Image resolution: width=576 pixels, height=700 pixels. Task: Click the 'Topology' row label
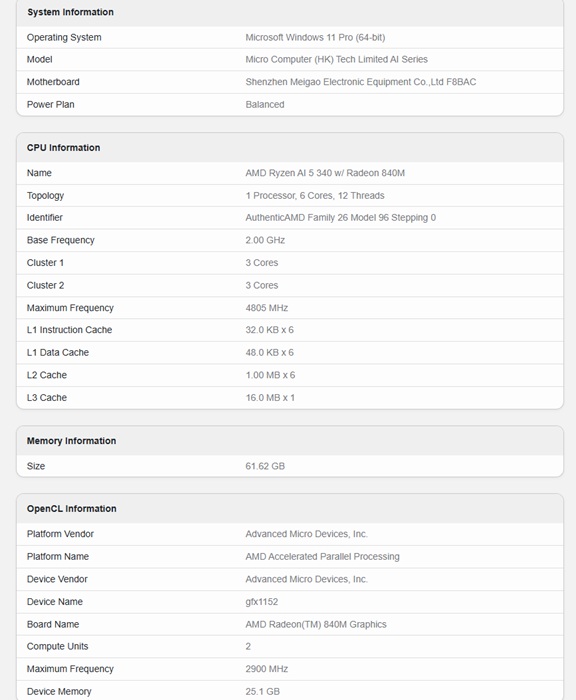click(45, 196)
